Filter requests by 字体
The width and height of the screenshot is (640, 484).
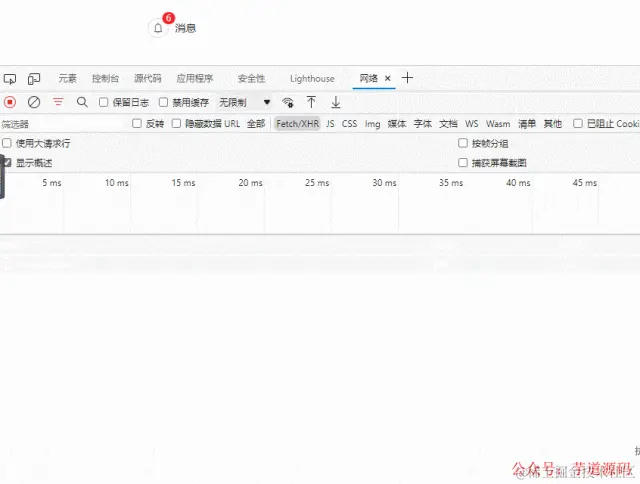click(422, 124)
